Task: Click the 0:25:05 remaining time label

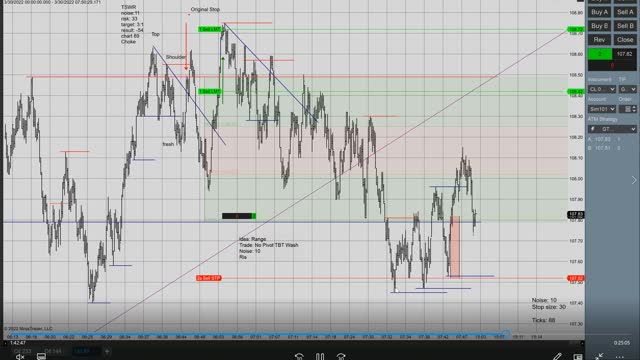Action: (x=622, y=343)
